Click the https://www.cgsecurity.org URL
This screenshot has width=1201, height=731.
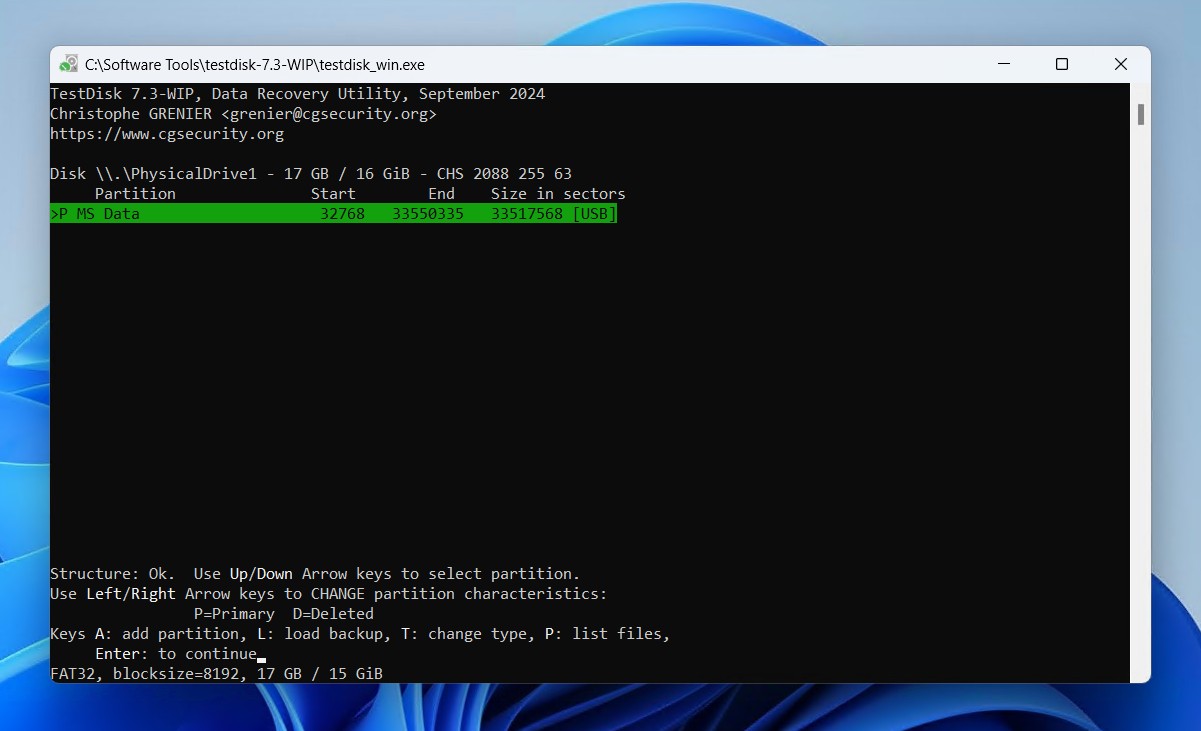(x=167, y=134)
